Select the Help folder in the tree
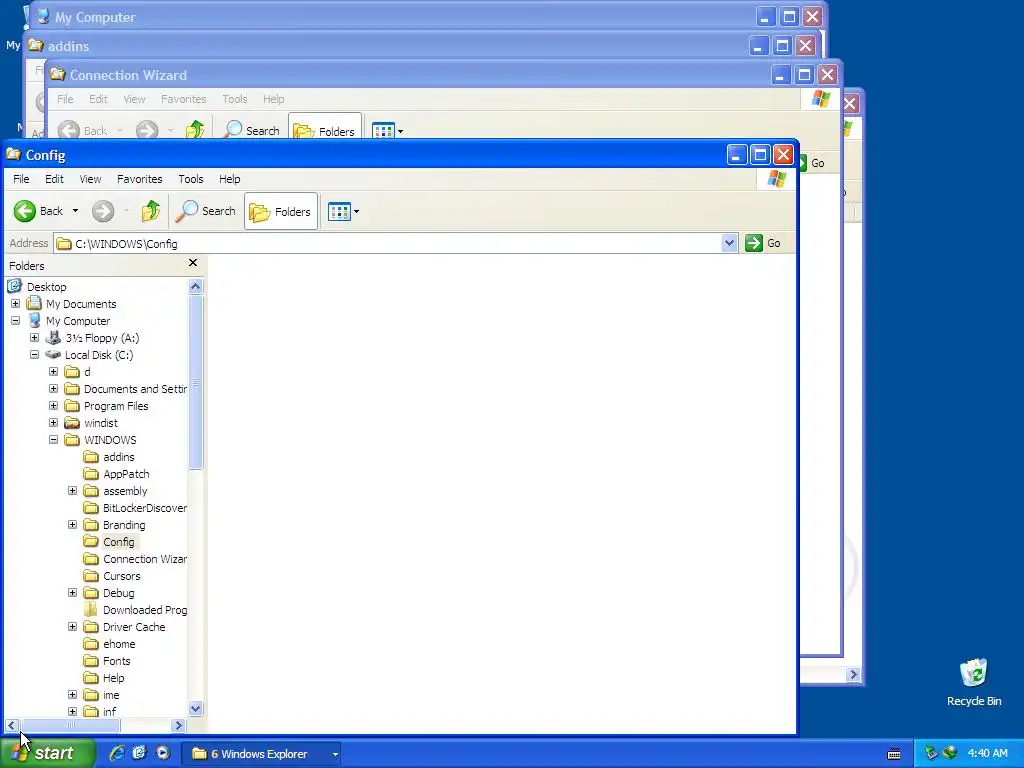This screenshot has width=1024, height=768. (113, 678)
